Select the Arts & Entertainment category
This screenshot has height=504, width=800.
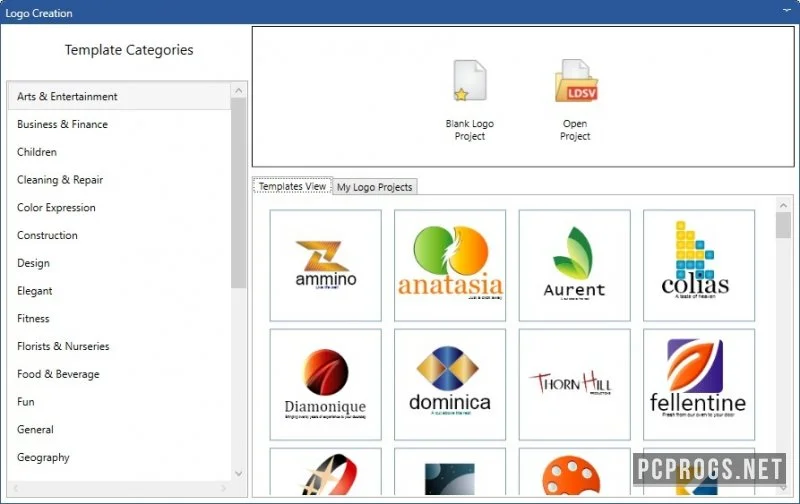tap(119, 96)
